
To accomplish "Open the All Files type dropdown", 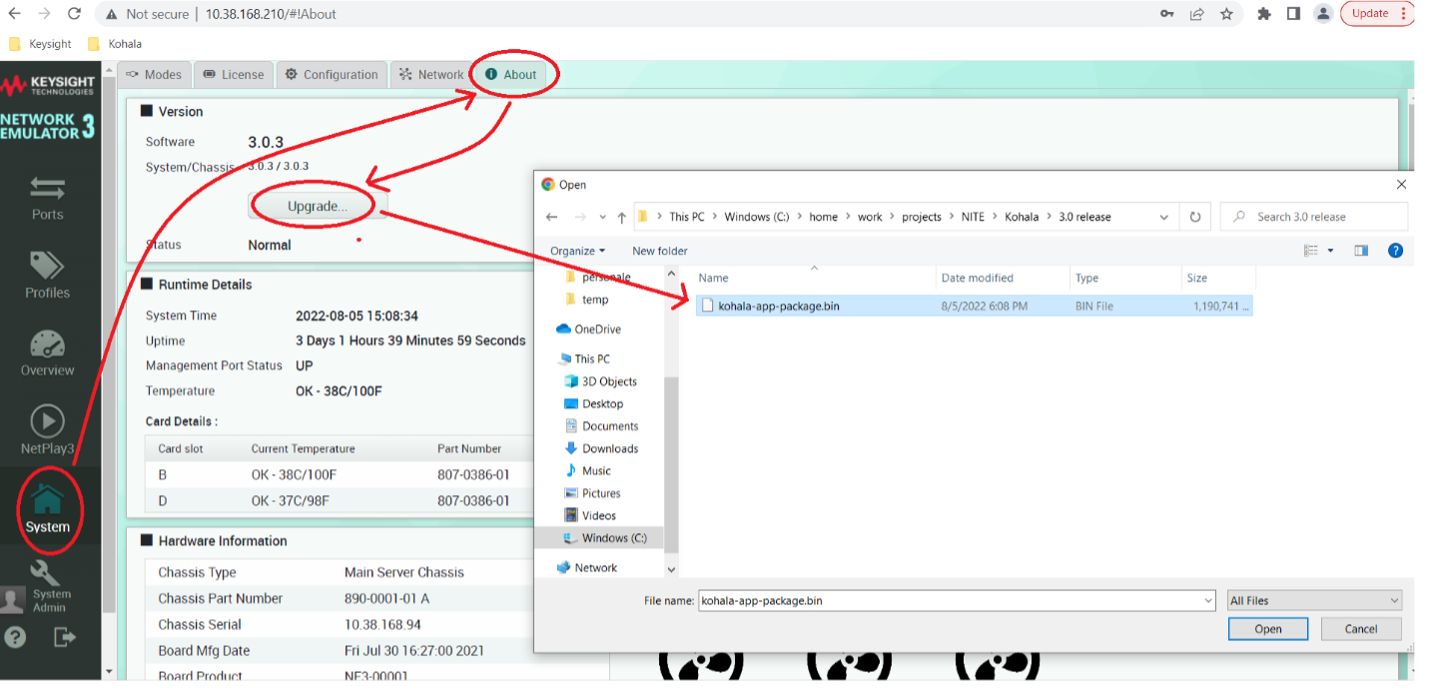I will coord(1315,600).
